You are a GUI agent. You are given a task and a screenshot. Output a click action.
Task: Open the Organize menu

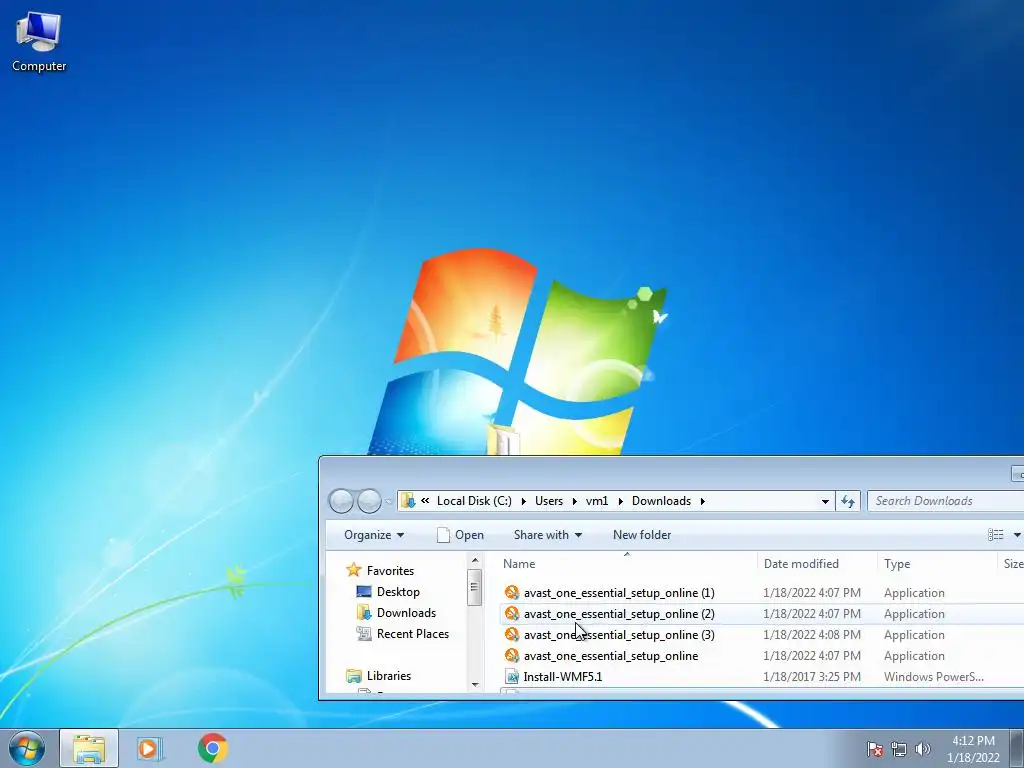coord(374,535)
